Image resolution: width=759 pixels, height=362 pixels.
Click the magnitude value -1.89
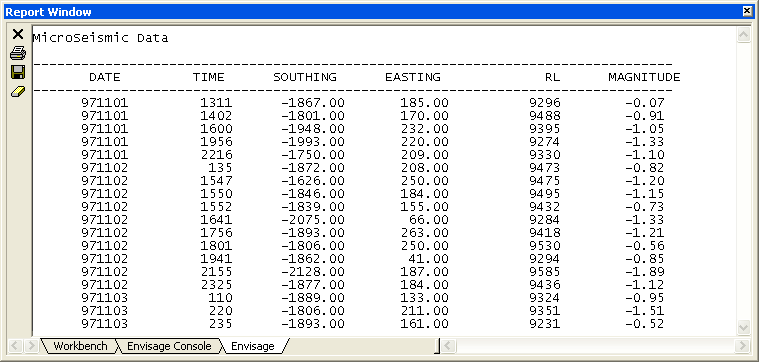pyautogui.click(x=644, y=272)
